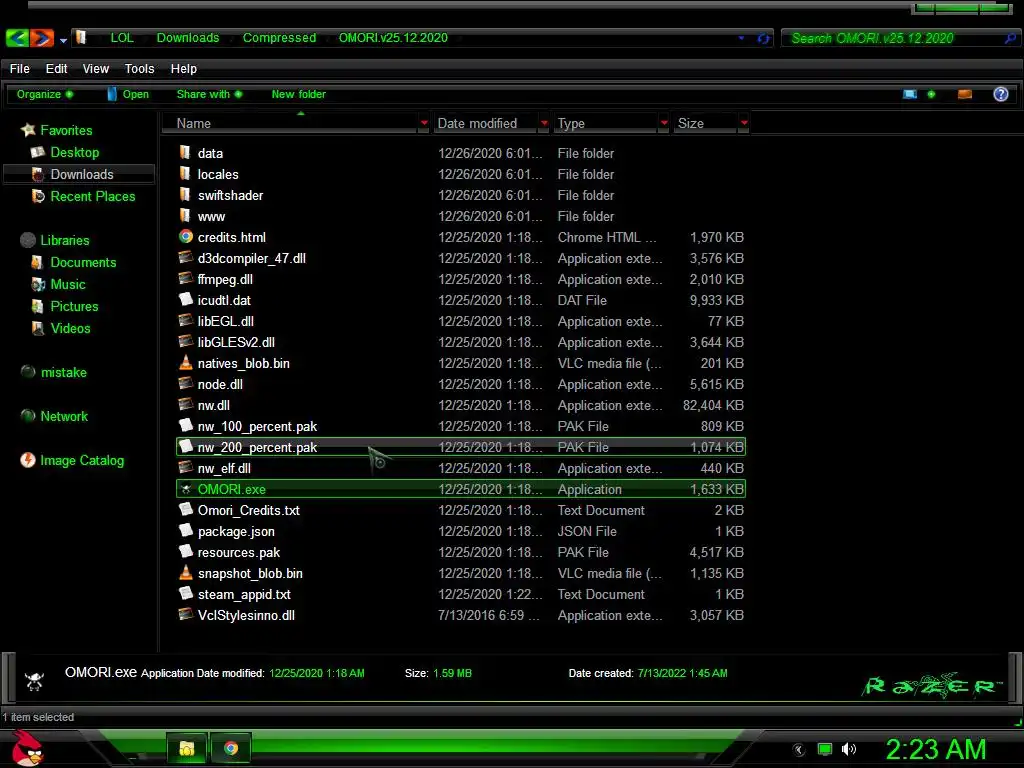1024x768 pixels.
Task: Open the Tools menu
Action: point(139,69)
